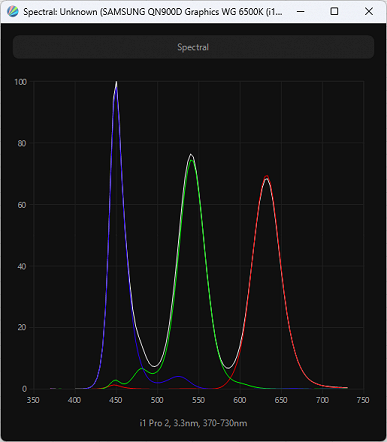Viewport: 387px width, 442px height.
Task: Click the window title text 'Spectral: Unknown'
Action: click(60, 12)
